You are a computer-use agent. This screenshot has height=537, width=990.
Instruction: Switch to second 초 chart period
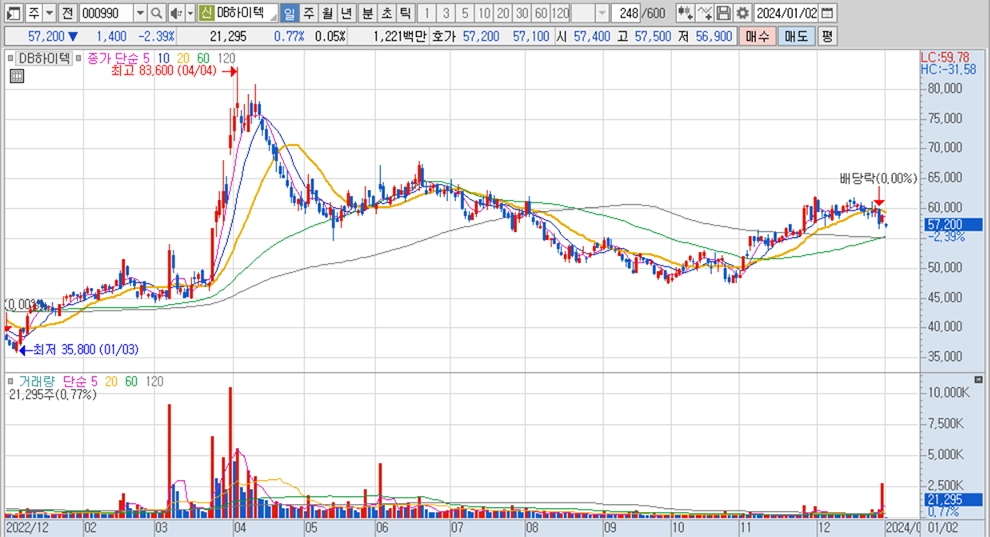pos(386,13)
